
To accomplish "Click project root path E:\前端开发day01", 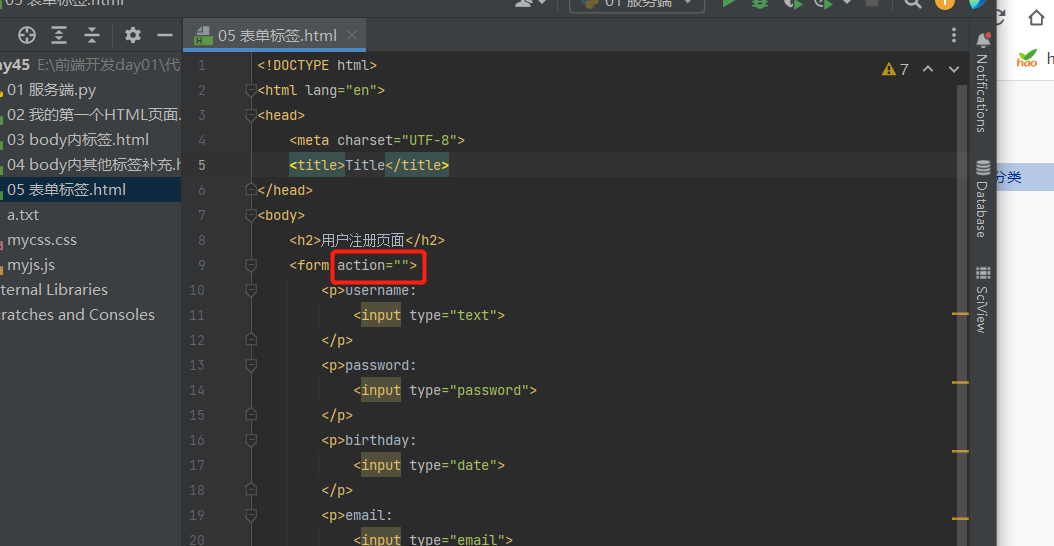I will [109, 65].
